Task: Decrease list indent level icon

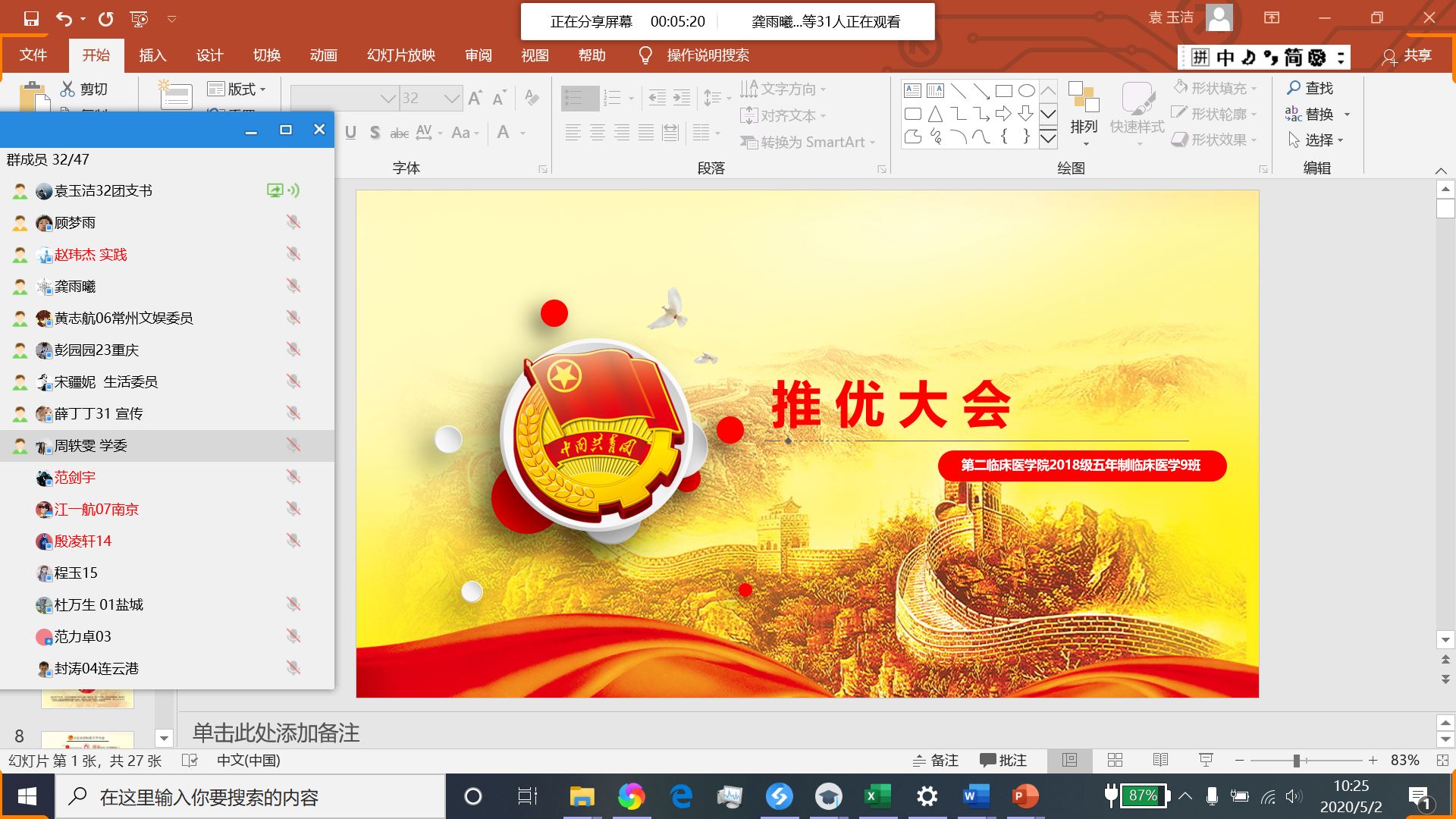Action: 657,98
